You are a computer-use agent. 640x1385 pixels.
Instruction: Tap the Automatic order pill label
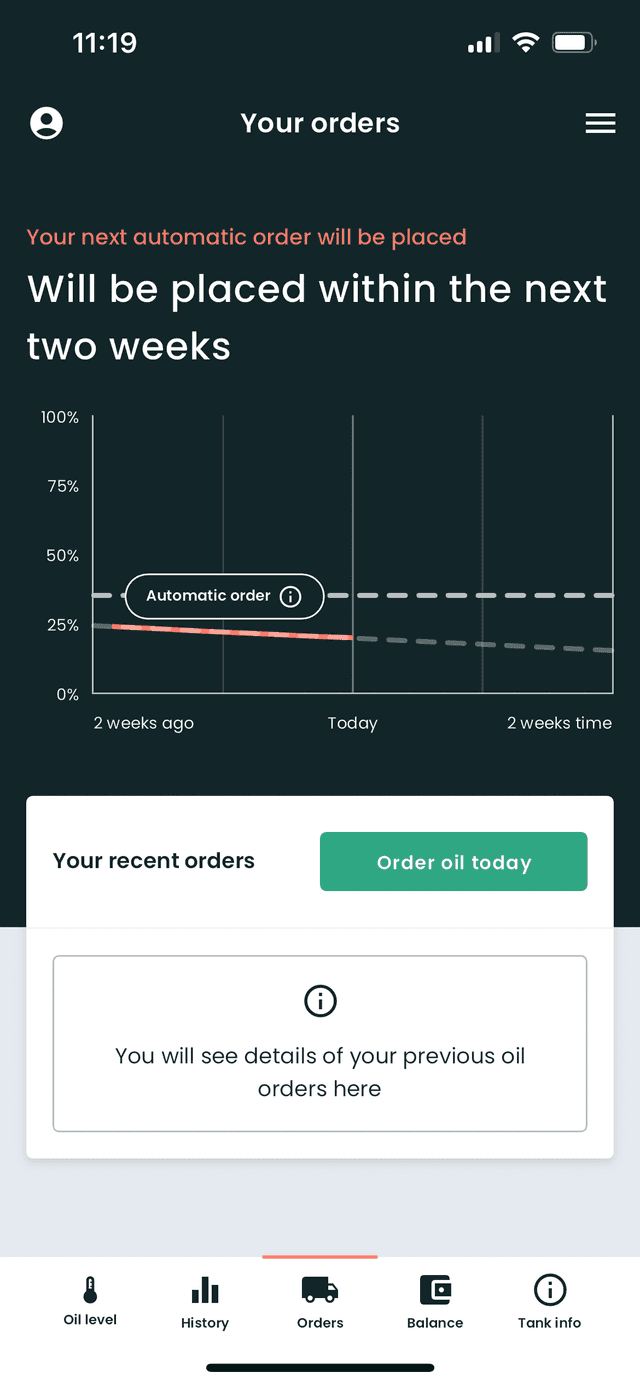pyautogui.click(x=208, y=596)
